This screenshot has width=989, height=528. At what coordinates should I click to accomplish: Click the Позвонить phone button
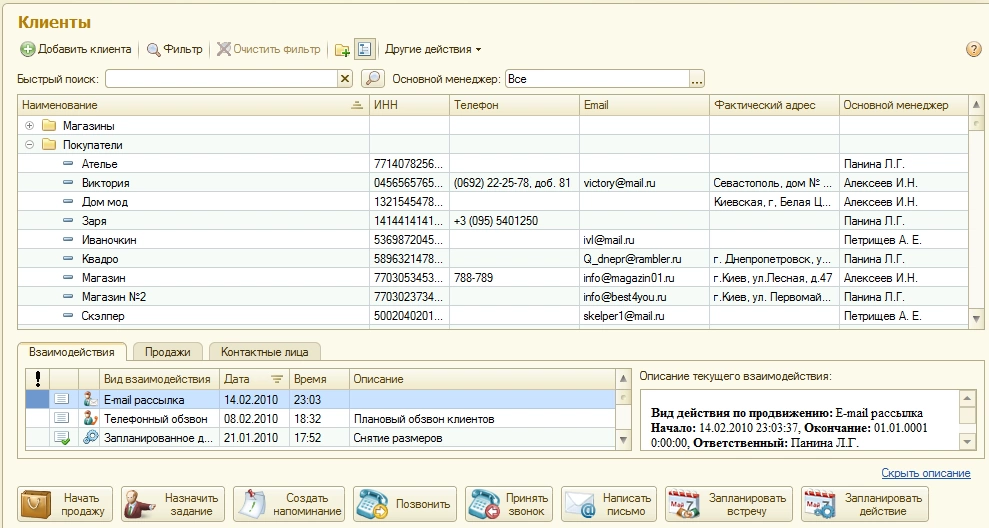[405, 504]
